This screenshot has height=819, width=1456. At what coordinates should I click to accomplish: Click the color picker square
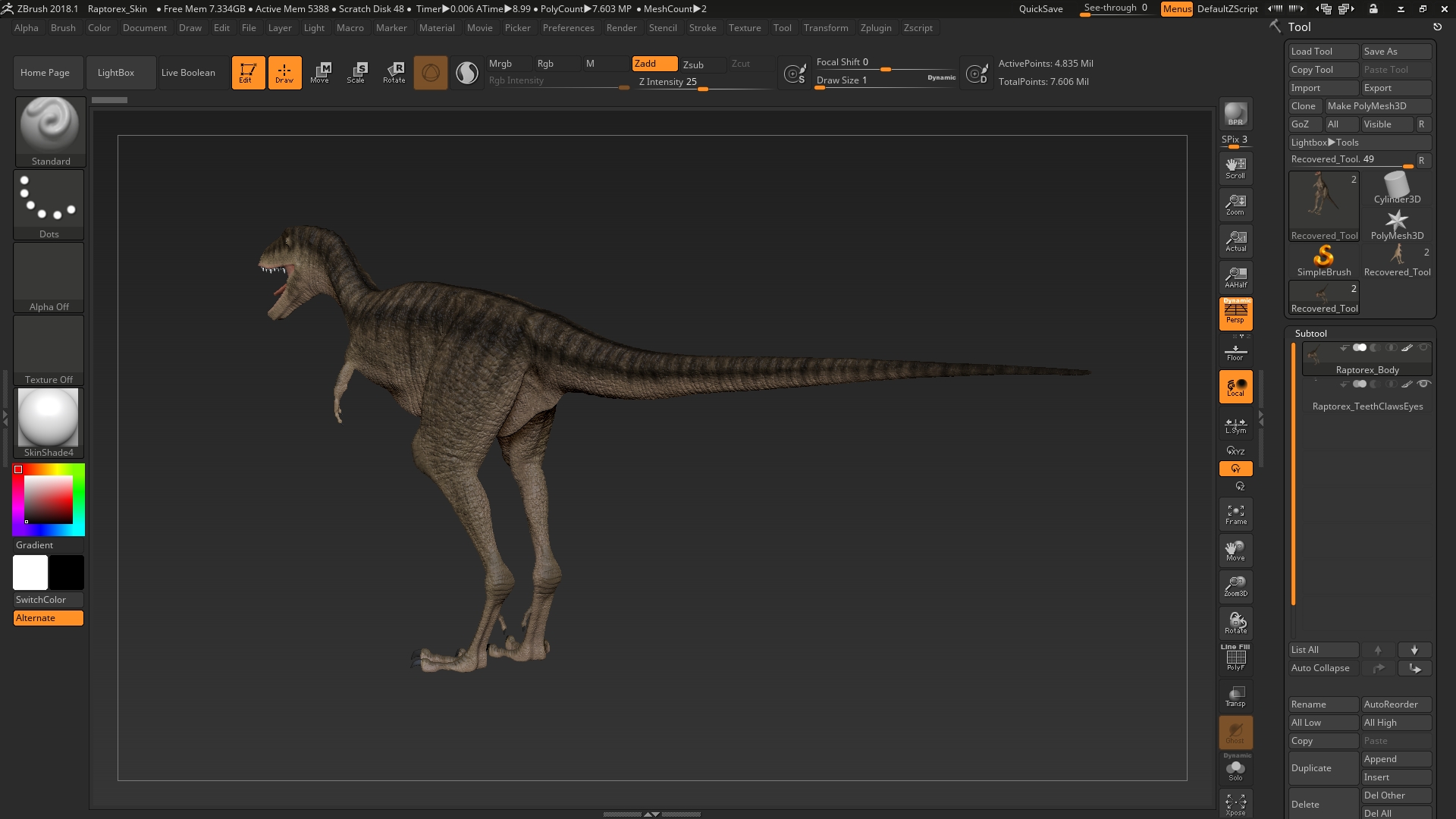49,500
